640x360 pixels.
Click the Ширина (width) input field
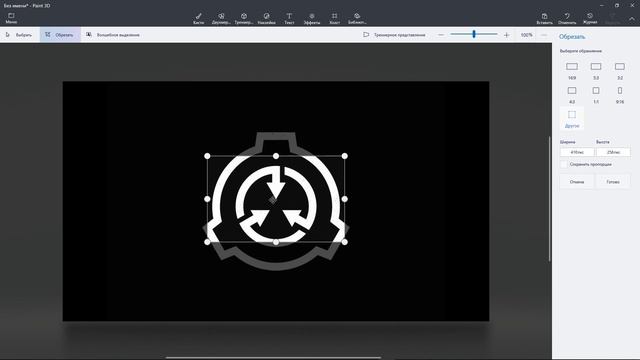point(577,152)
